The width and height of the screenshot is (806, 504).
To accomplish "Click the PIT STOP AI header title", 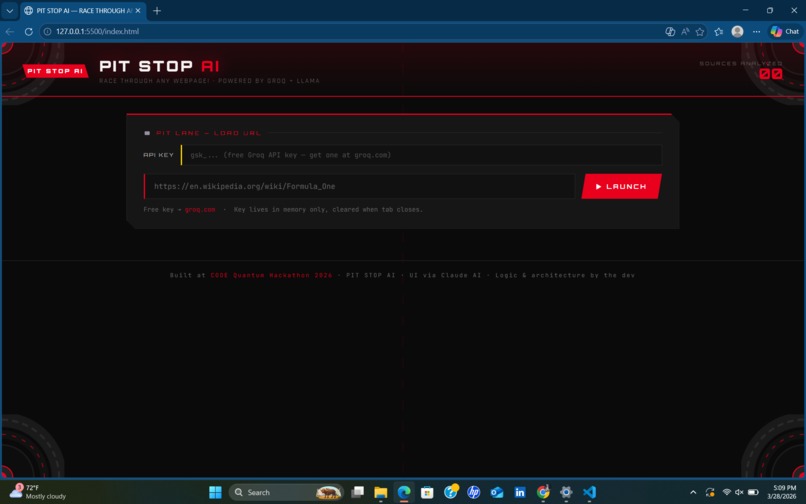I will 159,66.
